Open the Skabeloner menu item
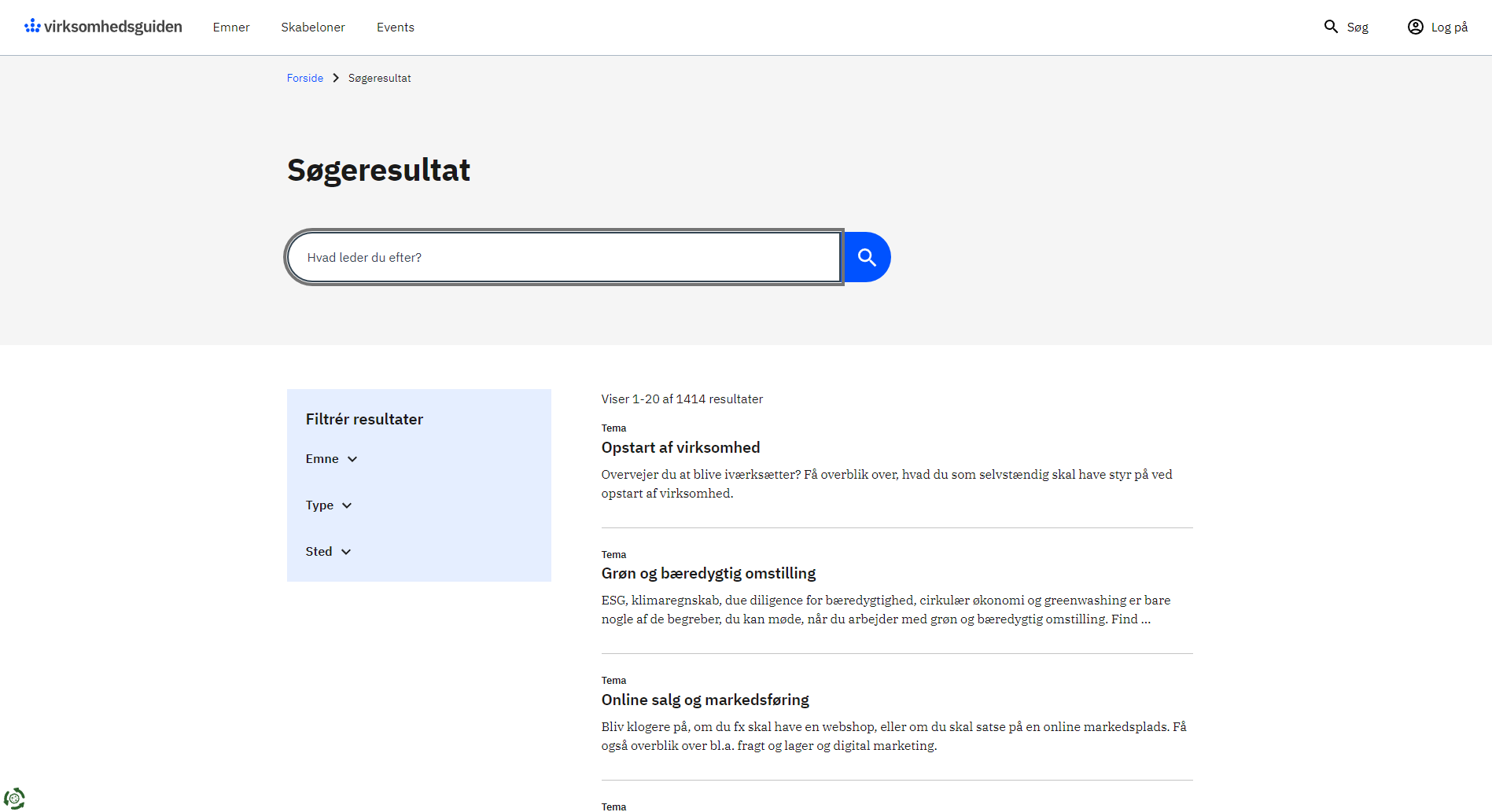The height and width of the screenshot is (812, 1492). [x=313, y=28]
